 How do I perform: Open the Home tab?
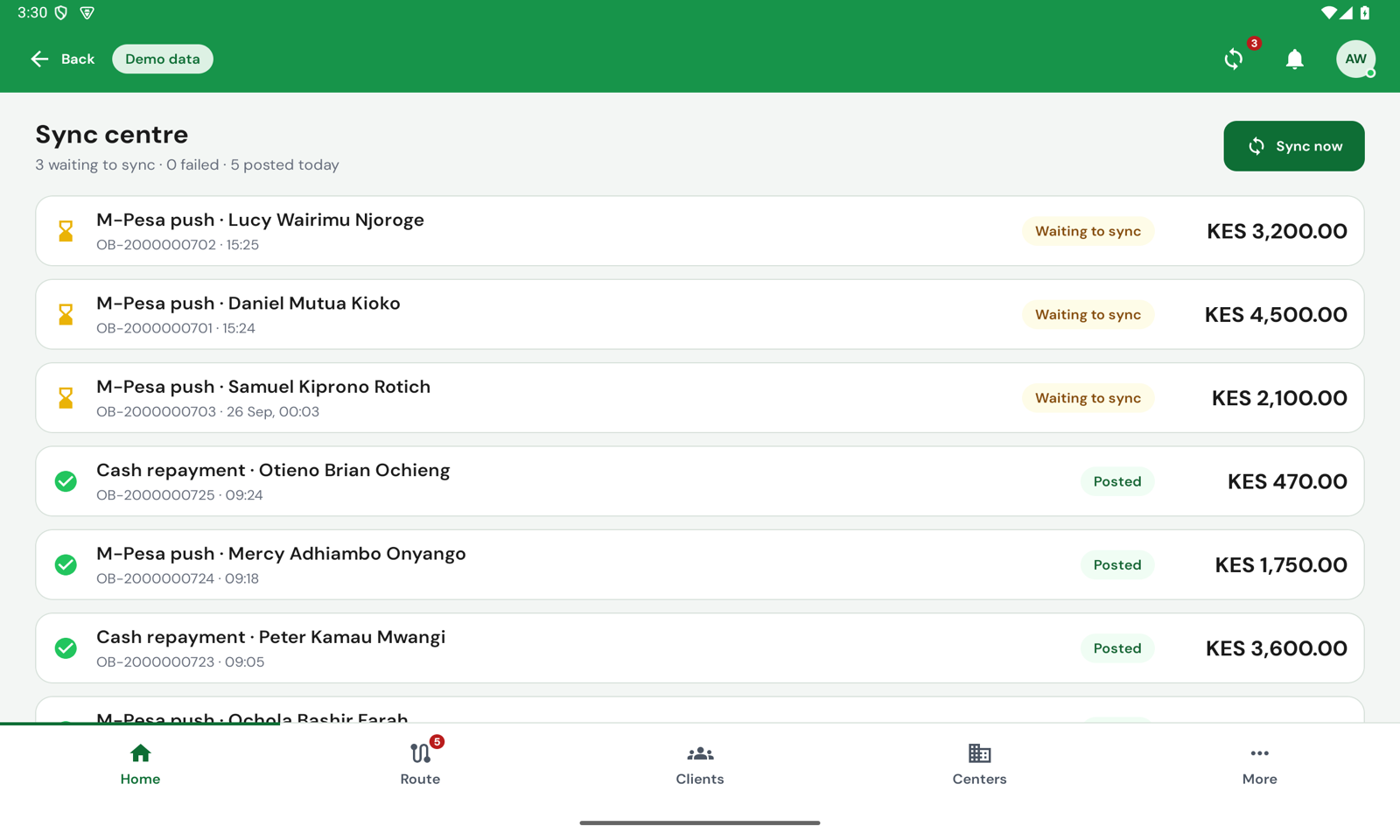[140, 764]
